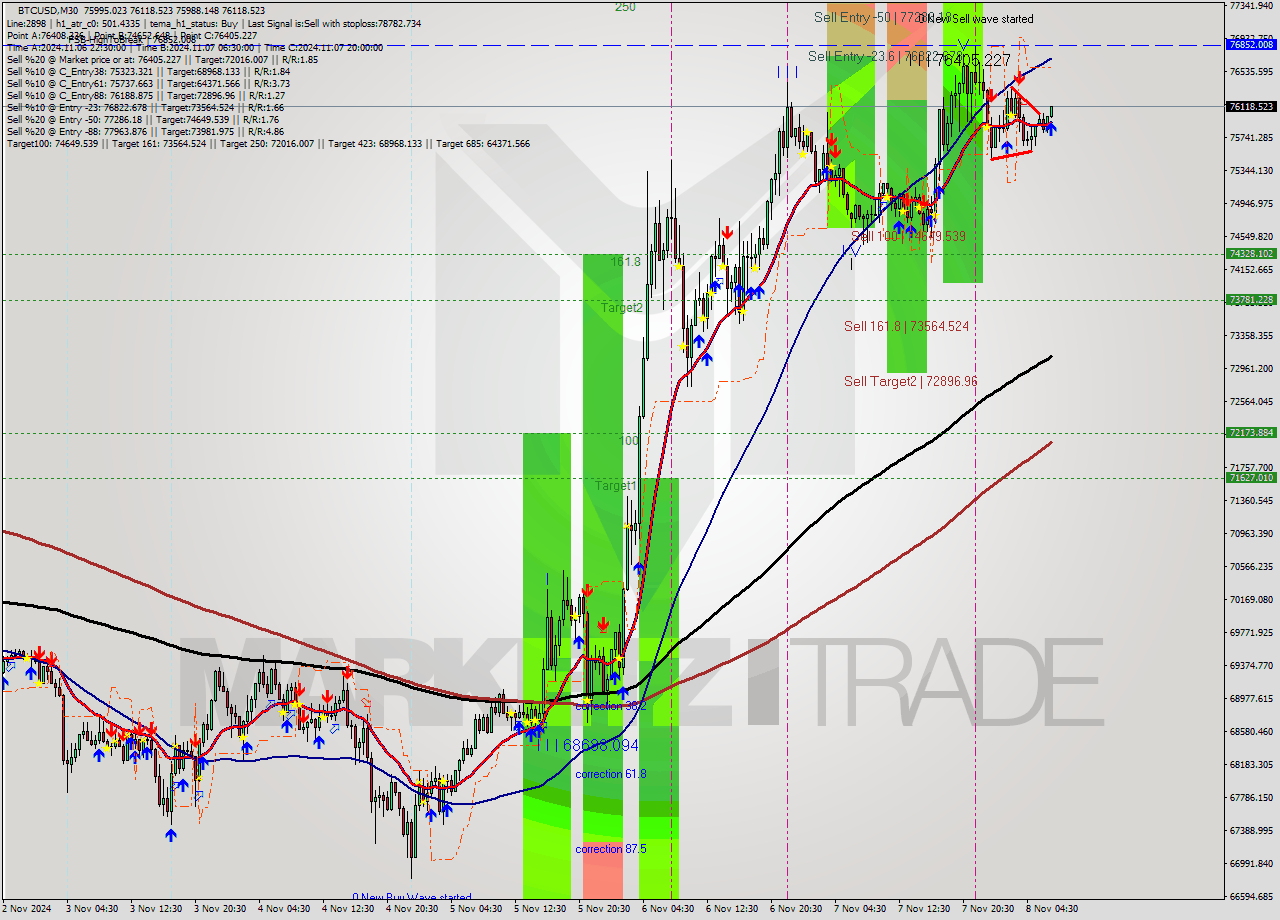
Task: Click the 'Target1' label on green zone
Action: [616, 486]
